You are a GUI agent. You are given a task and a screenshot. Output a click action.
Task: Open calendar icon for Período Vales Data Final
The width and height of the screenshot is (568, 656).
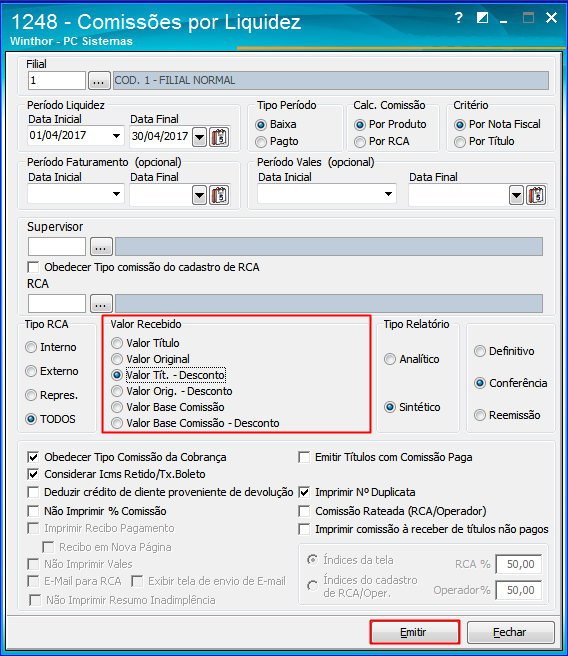coord(537,195)
